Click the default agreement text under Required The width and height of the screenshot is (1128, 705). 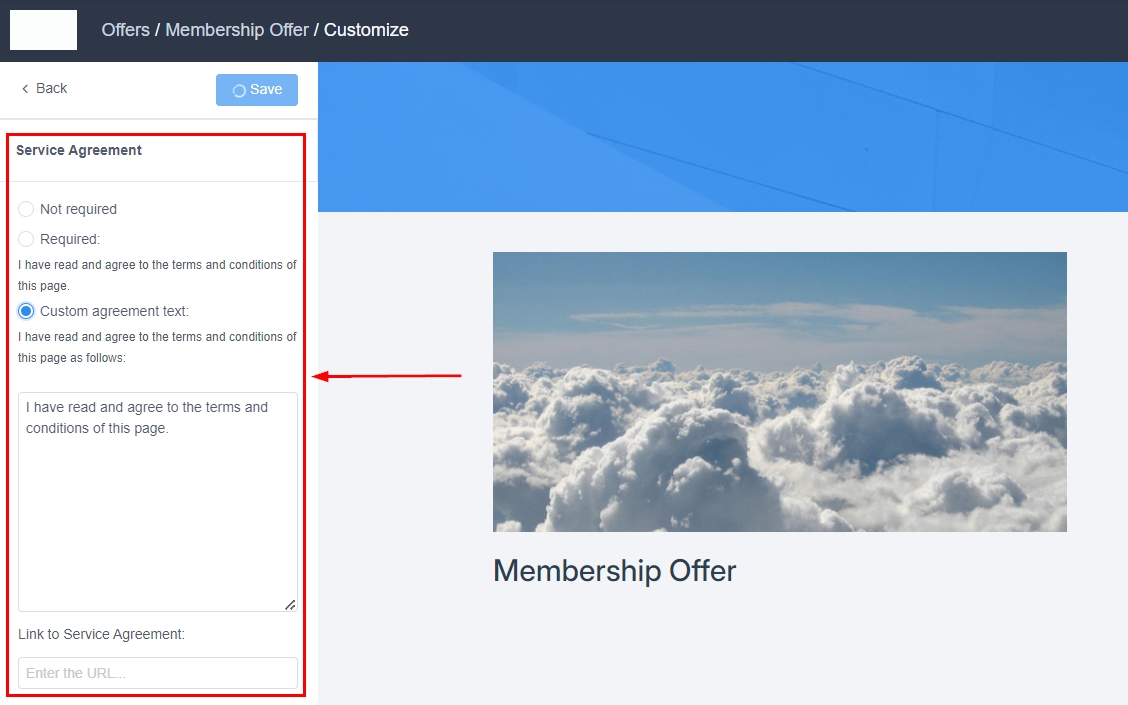click(x=157, y=275)
